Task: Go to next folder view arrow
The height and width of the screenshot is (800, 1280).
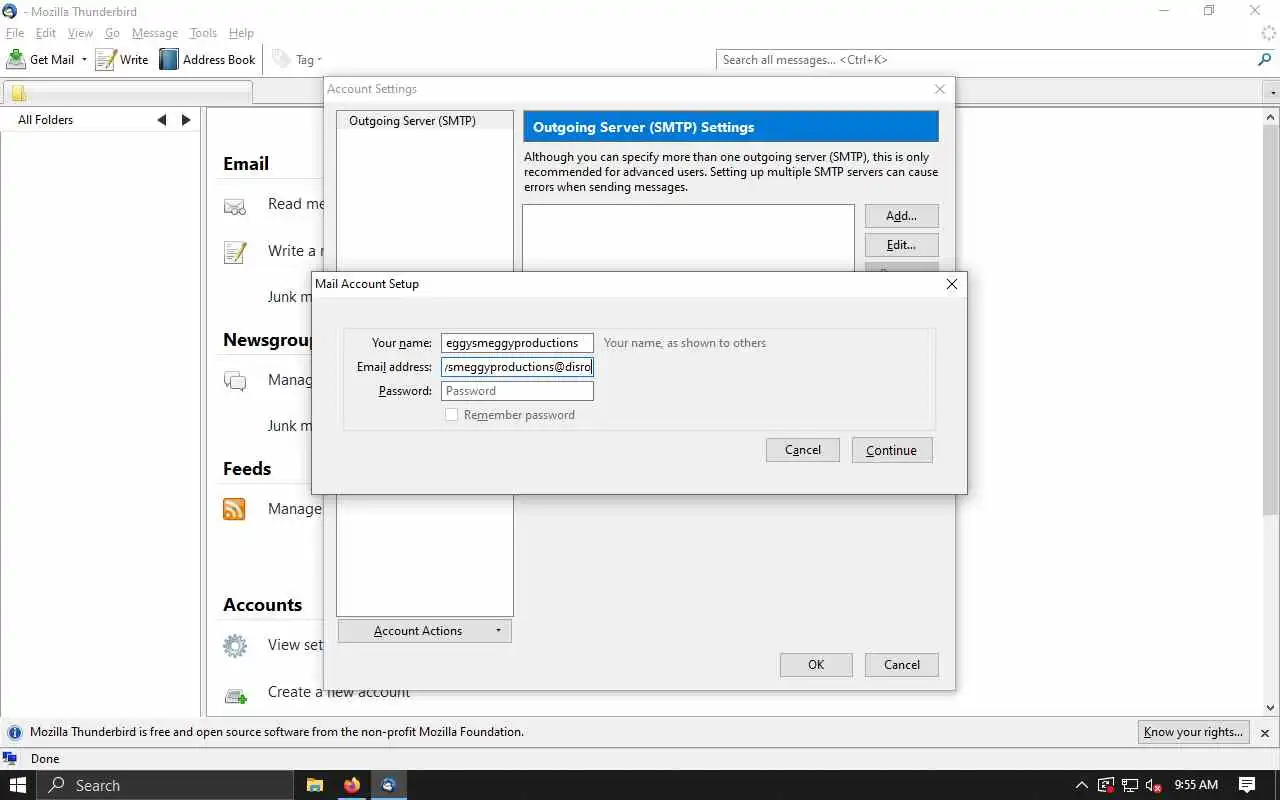Action: click(x=186, y=120)
